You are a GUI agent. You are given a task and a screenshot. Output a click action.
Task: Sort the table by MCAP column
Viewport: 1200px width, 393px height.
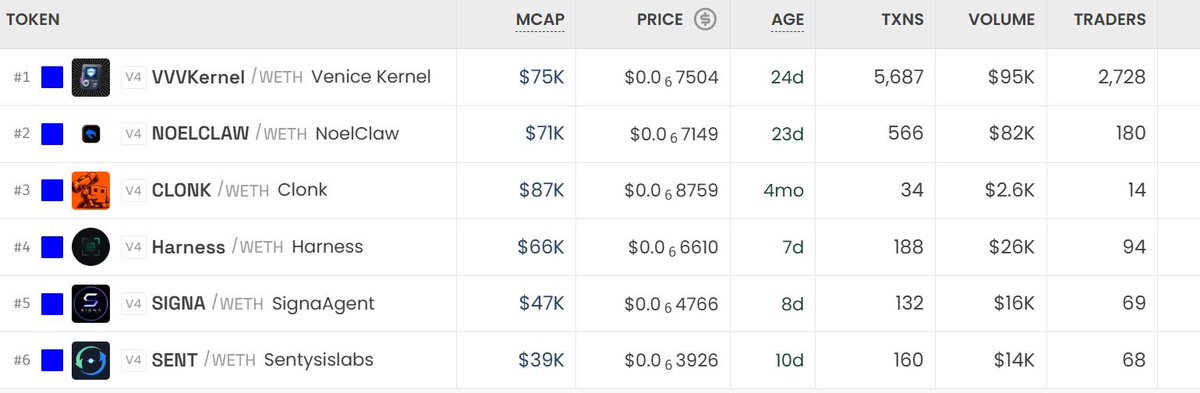point(540,20)
